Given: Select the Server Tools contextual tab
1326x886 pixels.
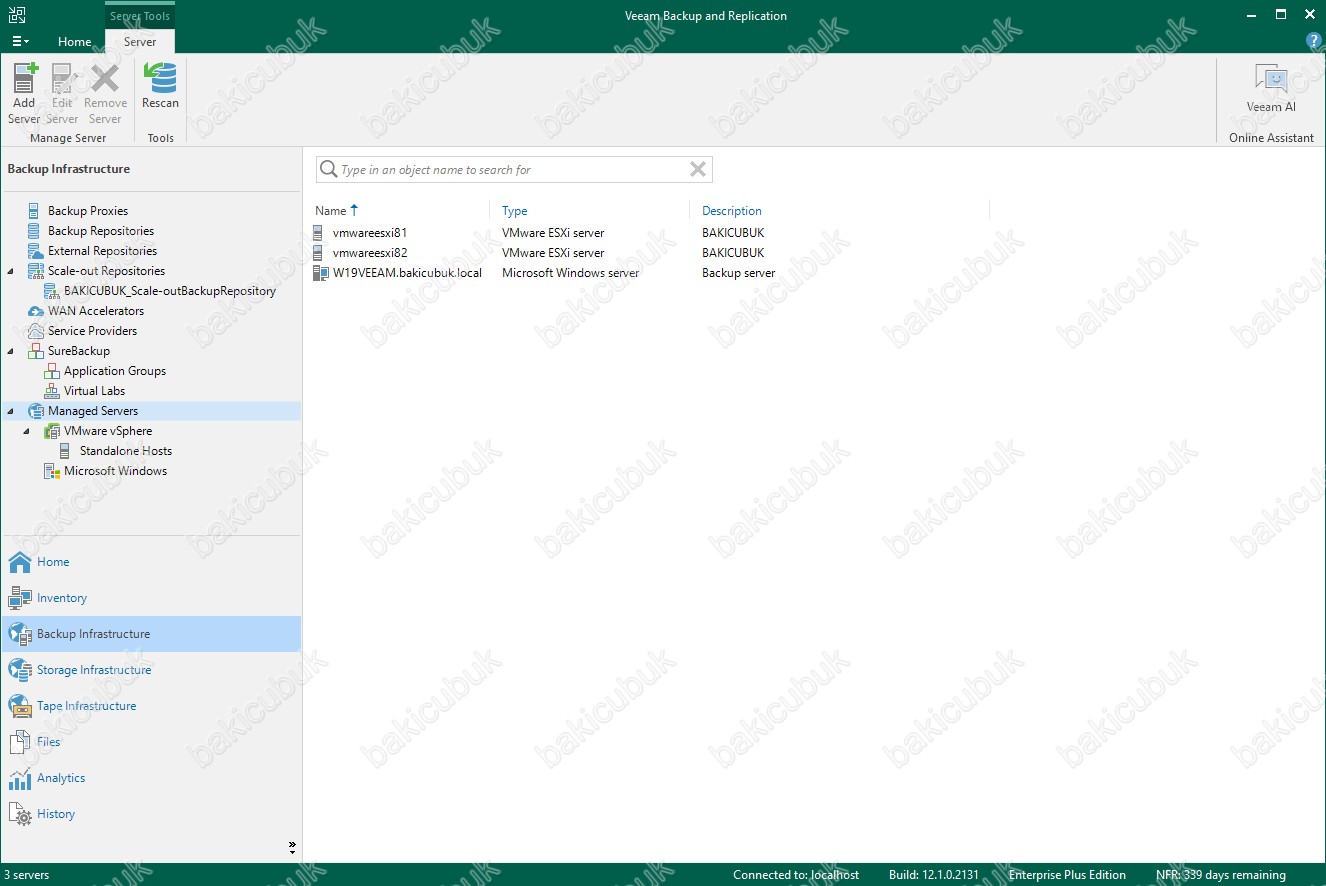Looking at the screenshot, I should click(140, 16).
